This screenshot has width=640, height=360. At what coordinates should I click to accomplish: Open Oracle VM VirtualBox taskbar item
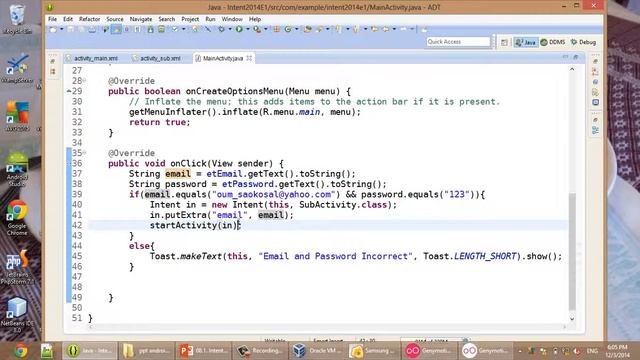tap(317, 351)
